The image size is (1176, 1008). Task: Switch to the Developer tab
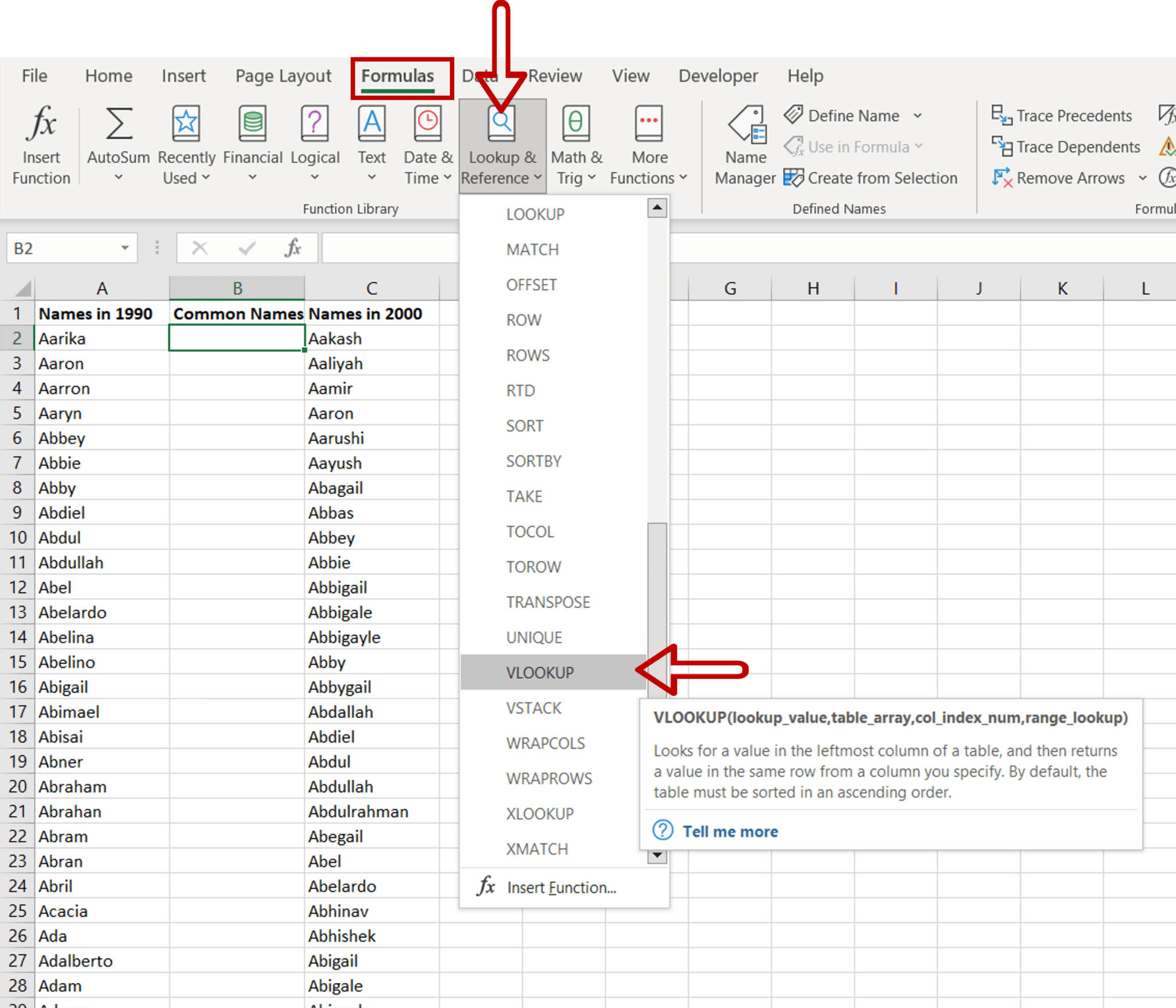point(718,76)
